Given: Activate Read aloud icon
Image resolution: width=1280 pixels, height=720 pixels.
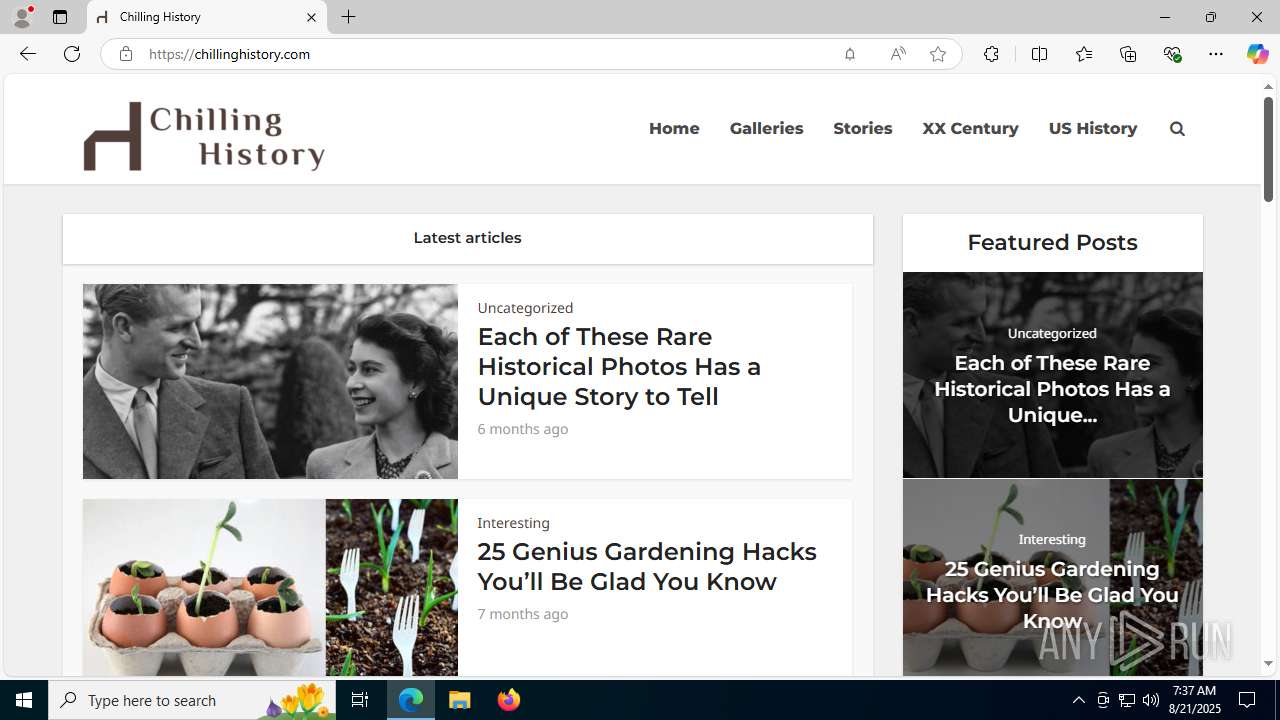Looking at the screenshot, I should [897, 54].
